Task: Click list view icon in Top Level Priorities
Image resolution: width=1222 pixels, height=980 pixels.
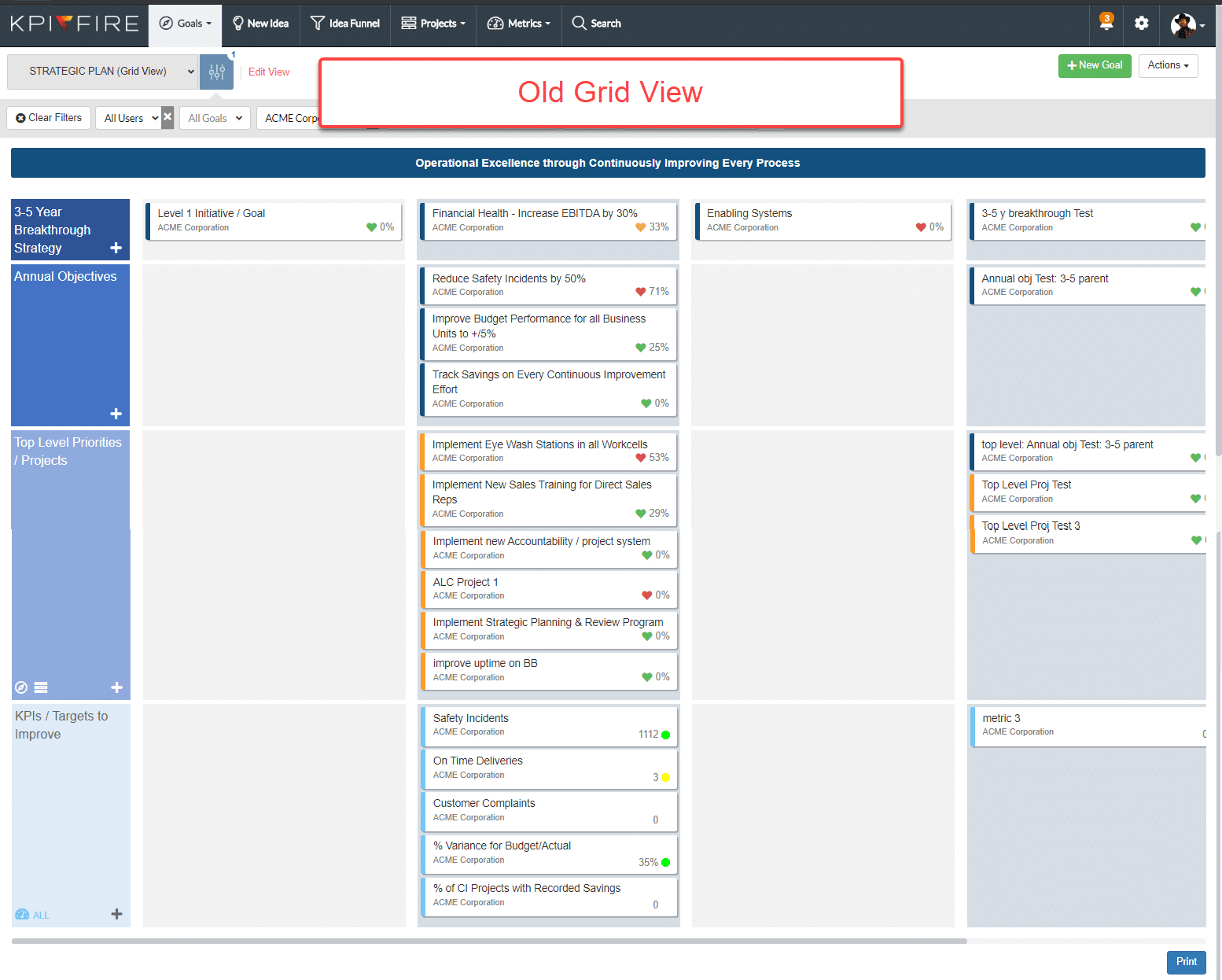Action: [x=42, y=687]
